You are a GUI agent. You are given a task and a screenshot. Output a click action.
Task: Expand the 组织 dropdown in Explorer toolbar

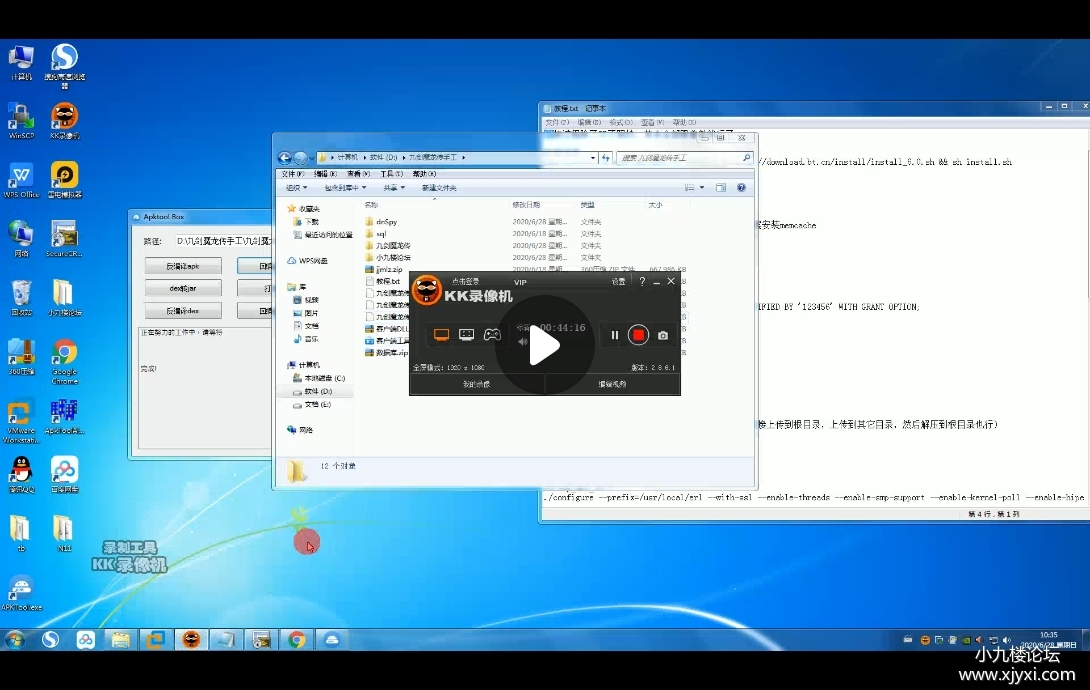297,187
